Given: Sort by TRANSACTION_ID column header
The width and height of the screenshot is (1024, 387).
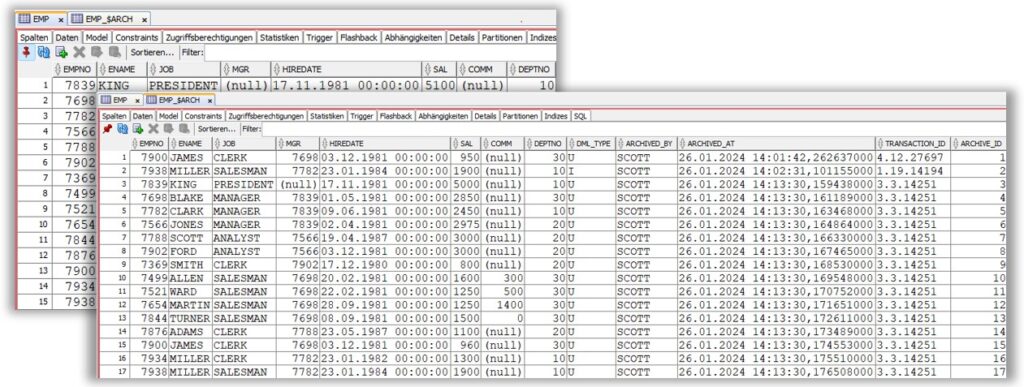Looking at the screenshot, I should (x=912, y=143).
